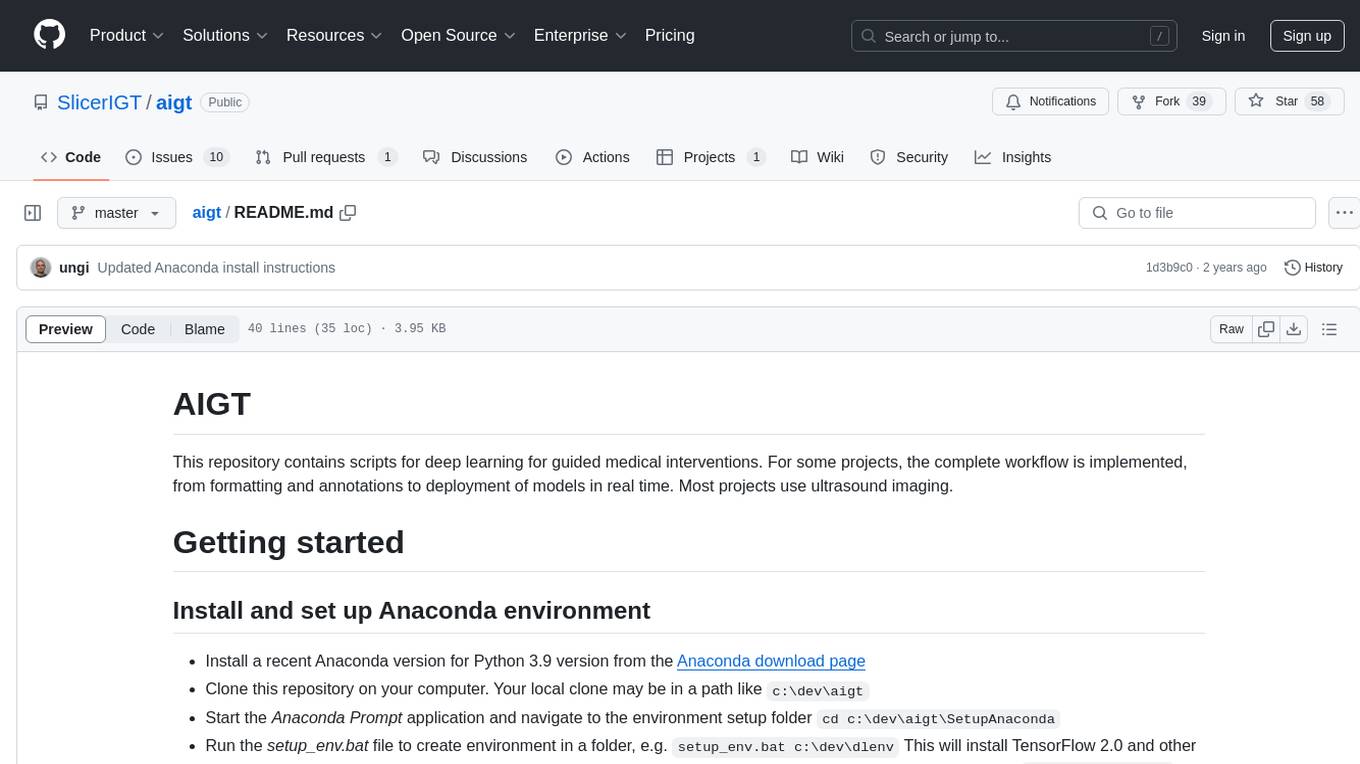The height and width of the screenshot is (764, 1360).
Task: Open the Updated Anaconda install instructions commit
Action: [x=216, y=268]
